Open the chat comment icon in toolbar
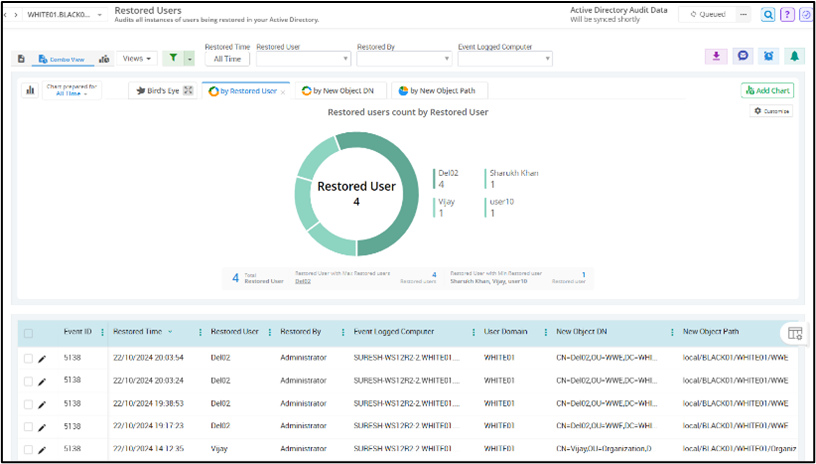The height and width of the screenshot is (464, 816). (x=742, y=57)
